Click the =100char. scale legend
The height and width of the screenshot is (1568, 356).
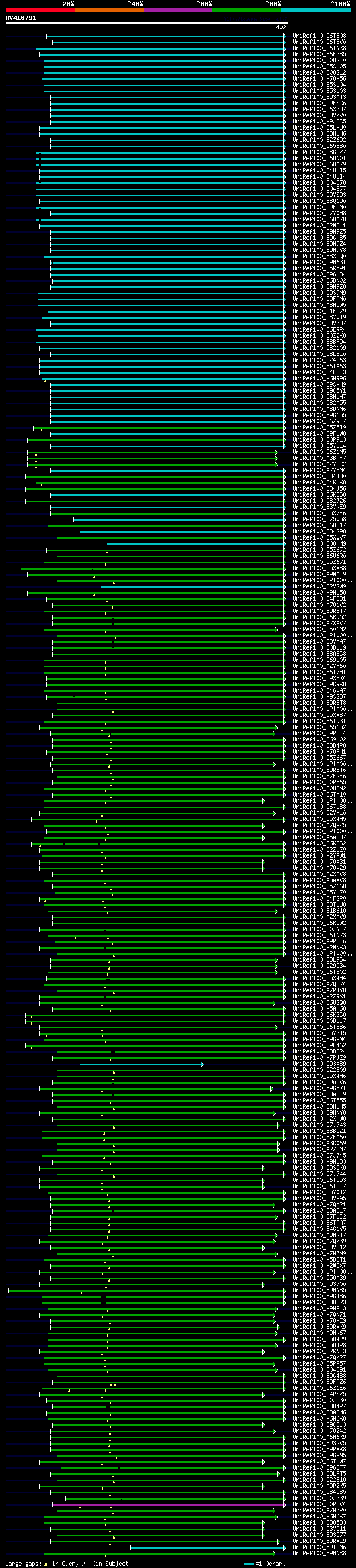265,1564
